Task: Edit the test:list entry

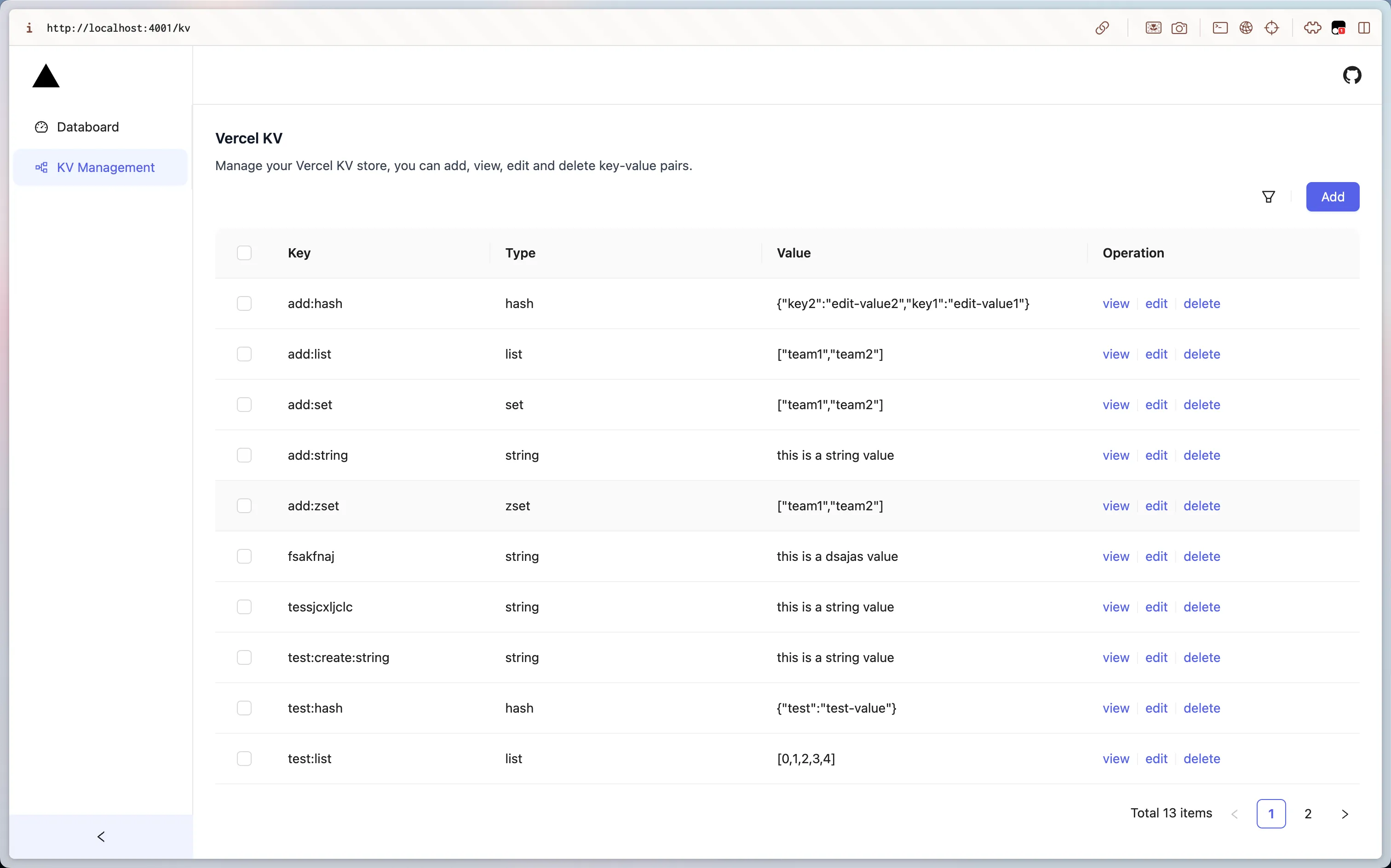Action: click(x=1156, y=759)
